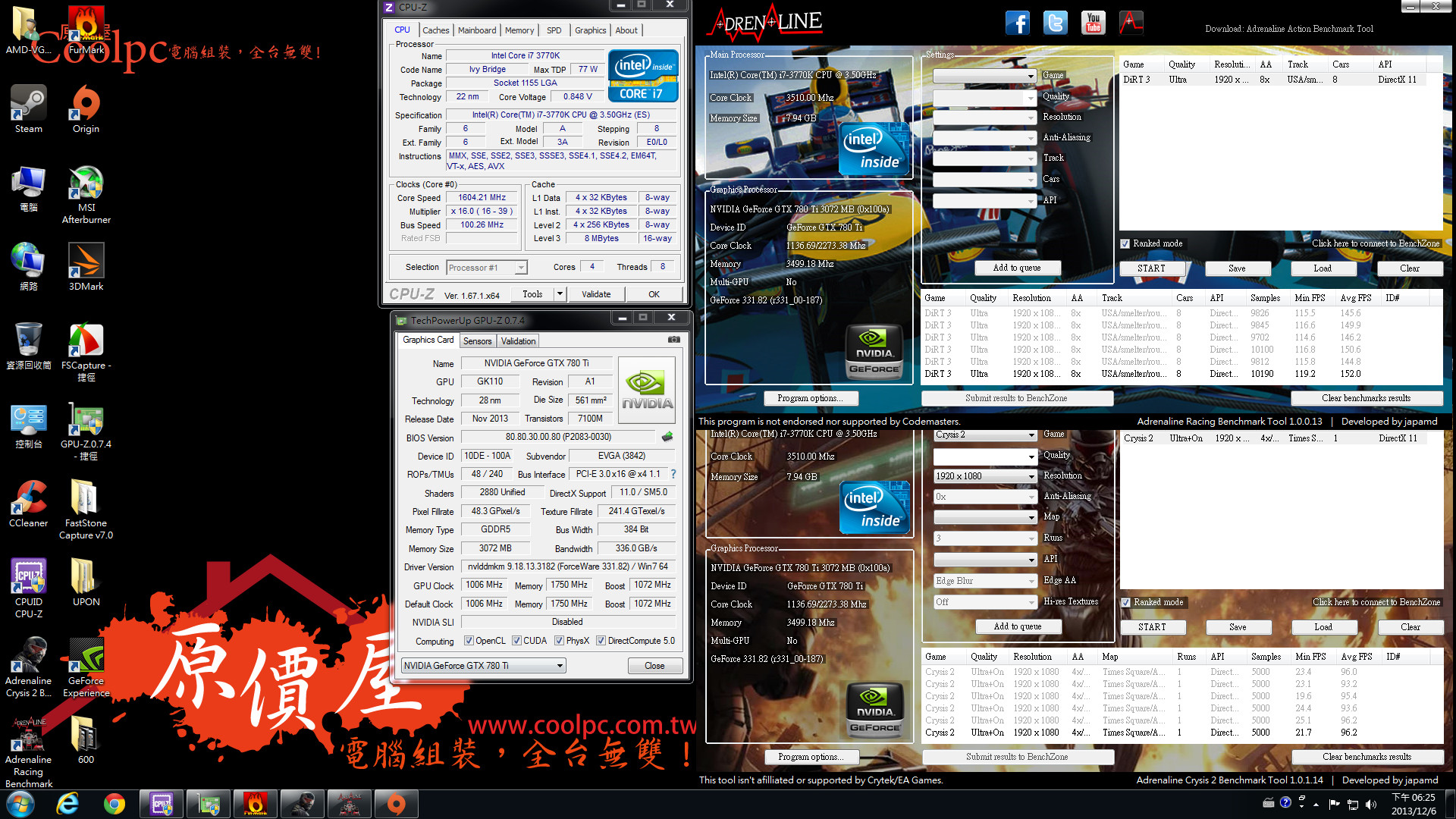The height and width of the screenshot is (819, 1456).
Task: Open the Recycle Bin icon
Action: click(x=29, y=346)
